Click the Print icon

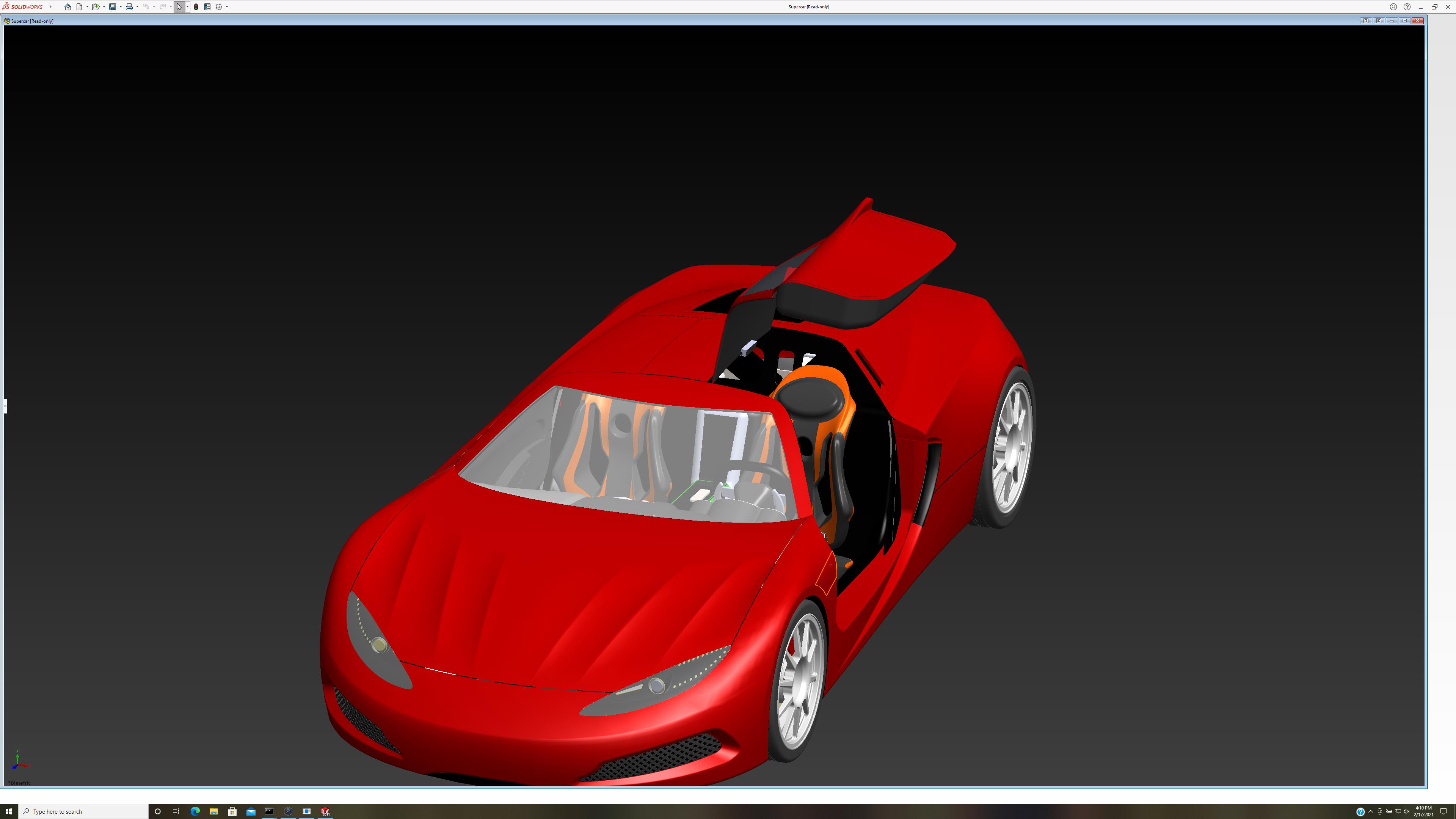(129, 7)
